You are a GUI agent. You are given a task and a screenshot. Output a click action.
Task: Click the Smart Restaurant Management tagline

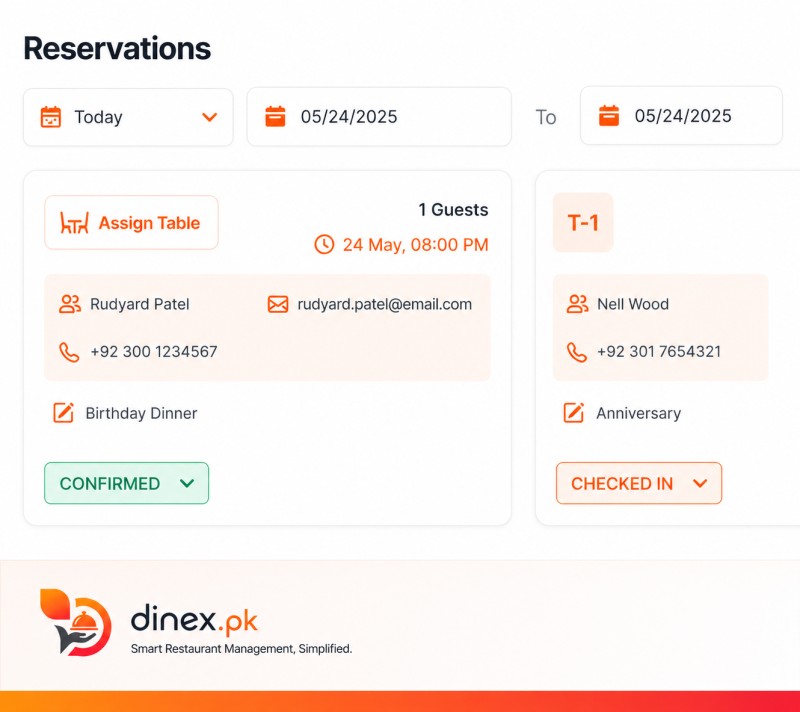pyautogui.click(x=241, y=649)
